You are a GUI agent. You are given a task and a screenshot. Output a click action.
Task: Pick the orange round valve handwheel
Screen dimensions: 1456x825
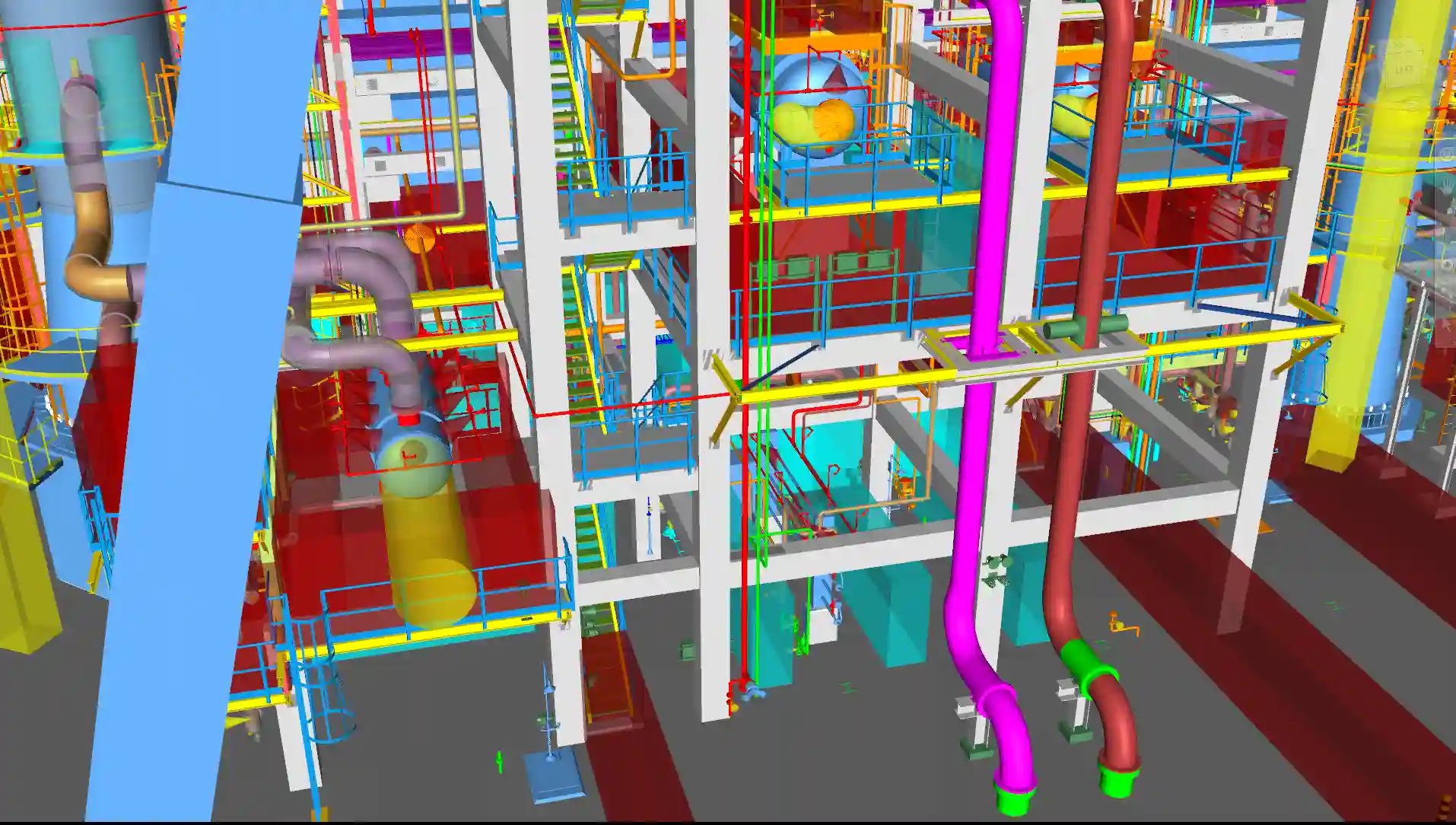click(x=417, y=239)
